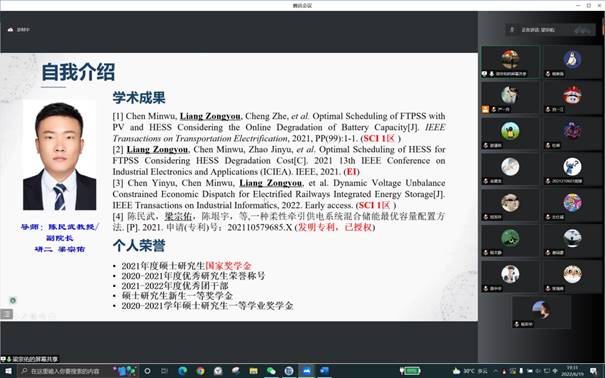Click the green icon on the slide's left edge
The height and width of the screenshot is (378, 605).
click(x=13, y=300)
